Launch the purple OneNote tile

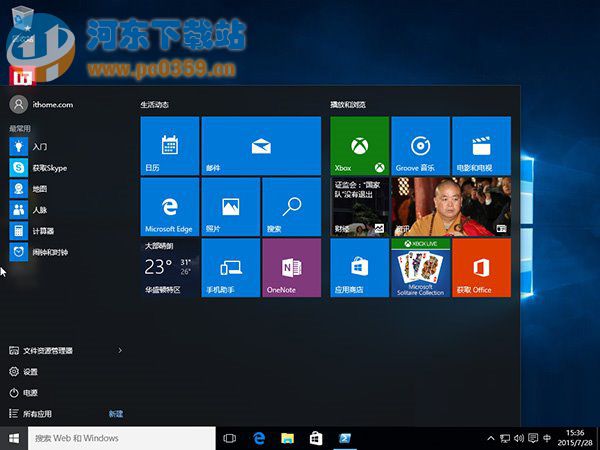(292, 268)
